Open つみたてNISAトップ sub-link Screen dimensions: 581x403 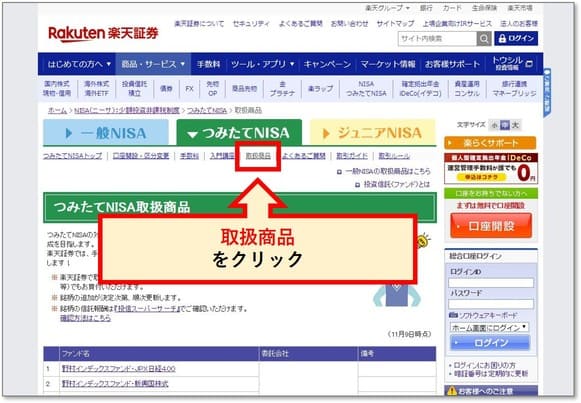tap(73, 156)
